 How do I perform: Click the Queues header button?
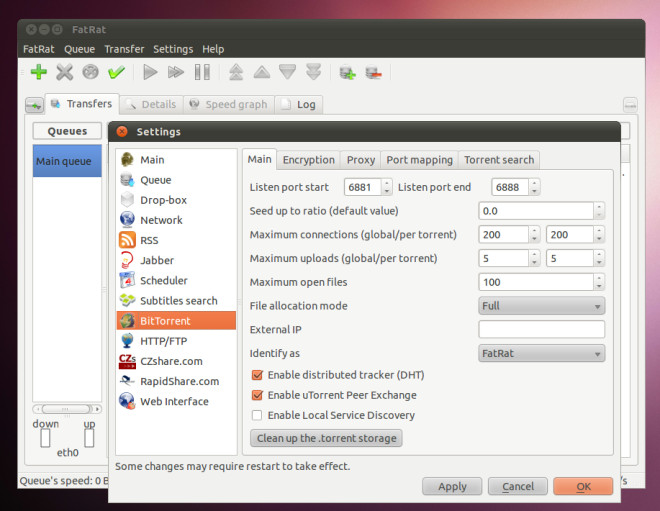(67, 131)
